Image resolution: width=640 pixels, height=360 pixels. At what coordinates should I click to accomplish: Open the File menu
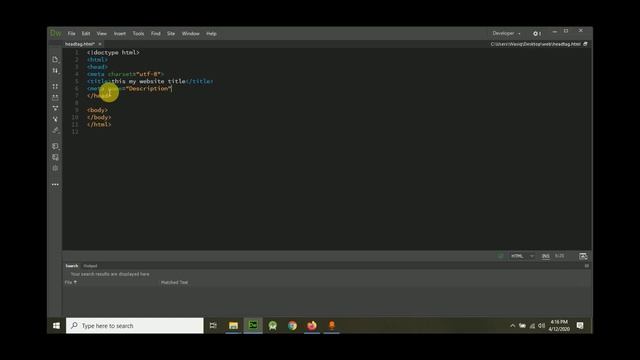71,33
